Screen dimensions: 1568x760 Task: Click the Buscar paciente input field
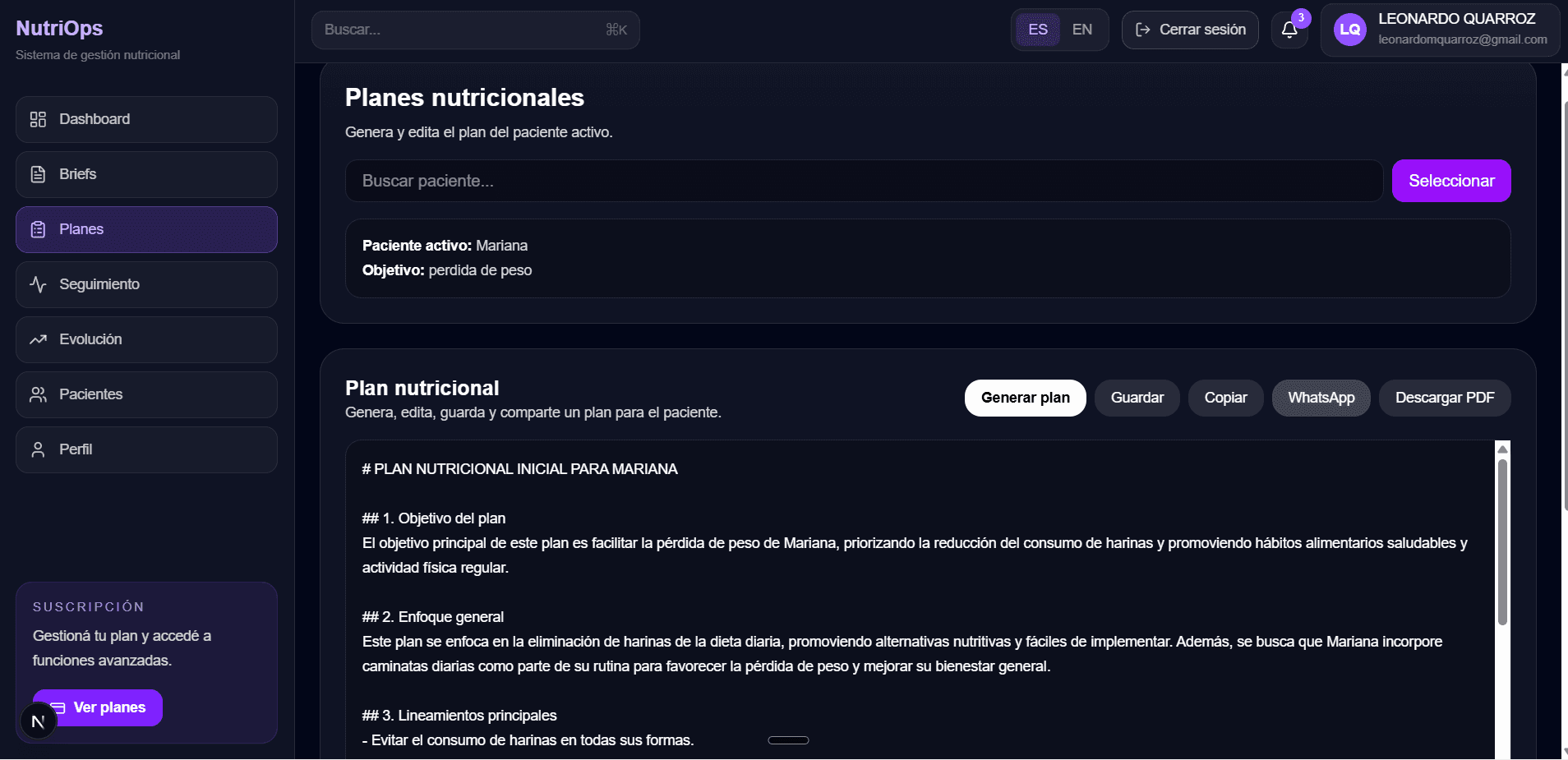[864, 181]
